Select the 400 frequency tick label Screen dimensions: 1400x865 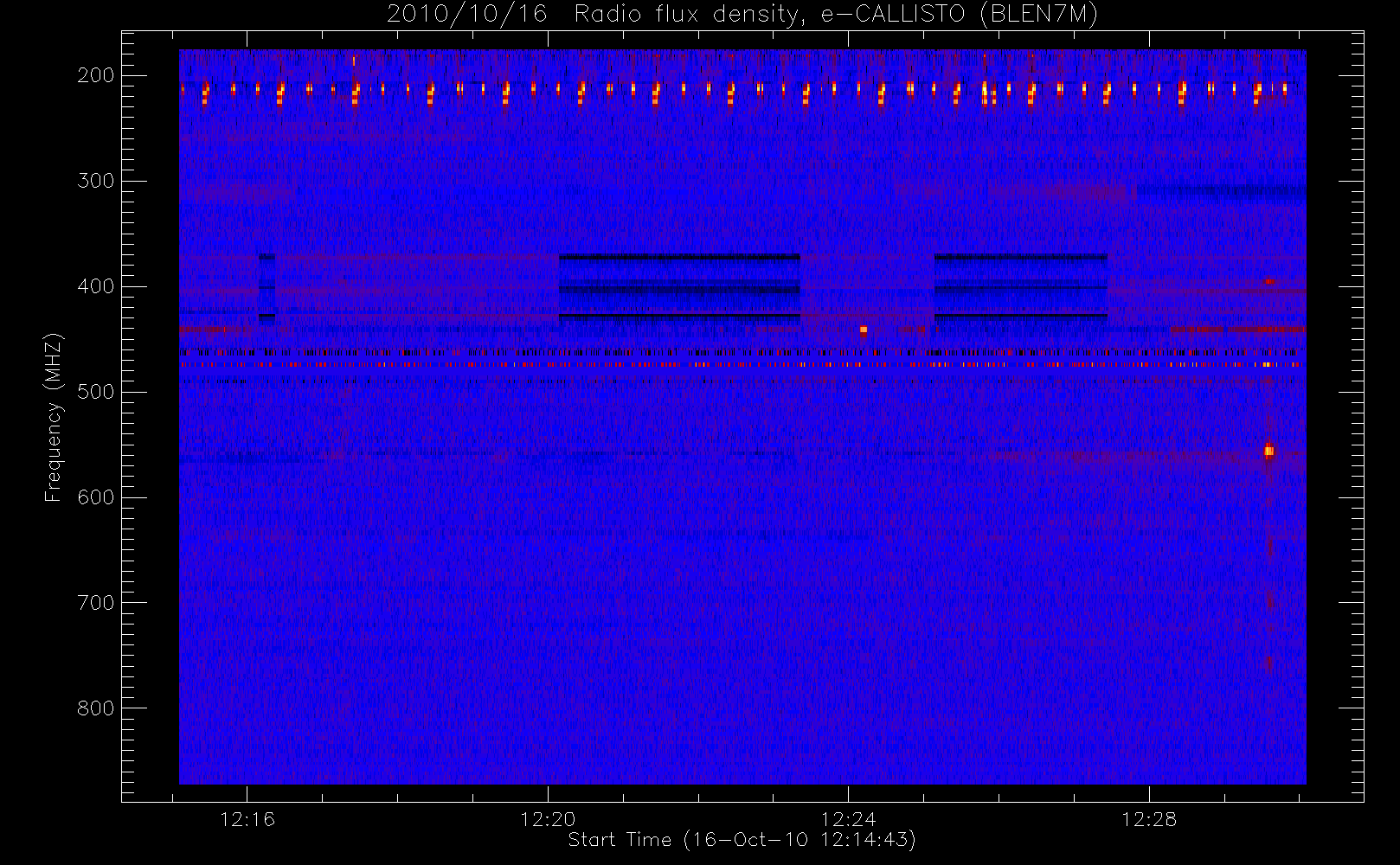tap(96, 286)
